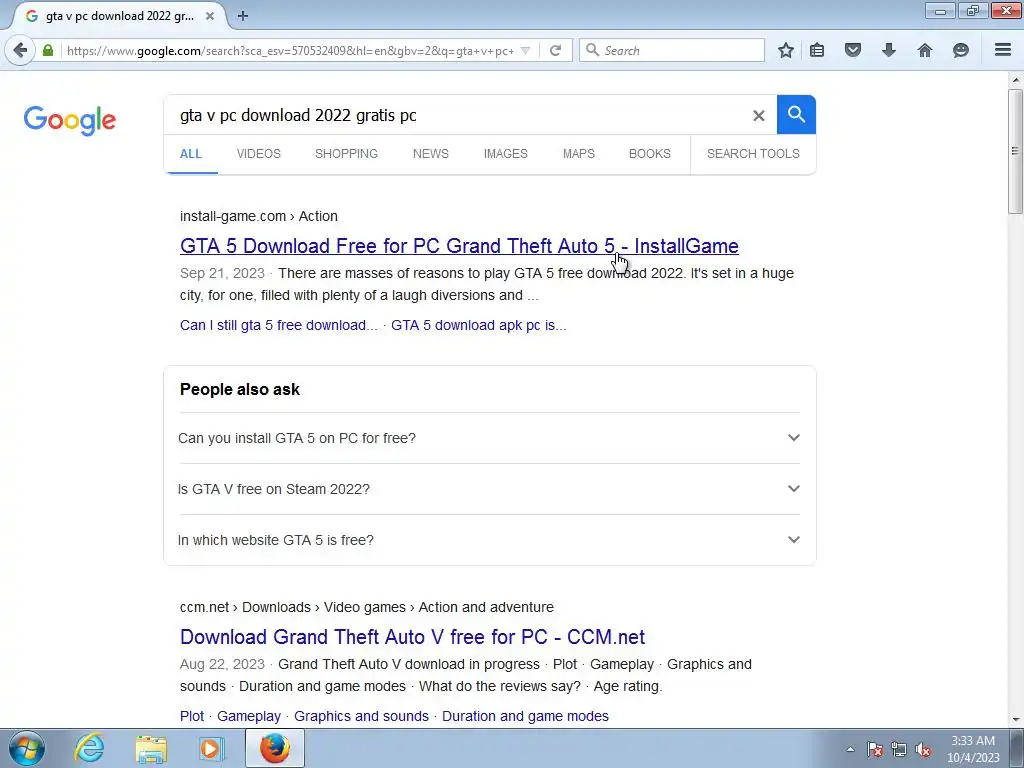Open the clock showing 3:33 AM

pyautogui.click(x=973, y=748)
